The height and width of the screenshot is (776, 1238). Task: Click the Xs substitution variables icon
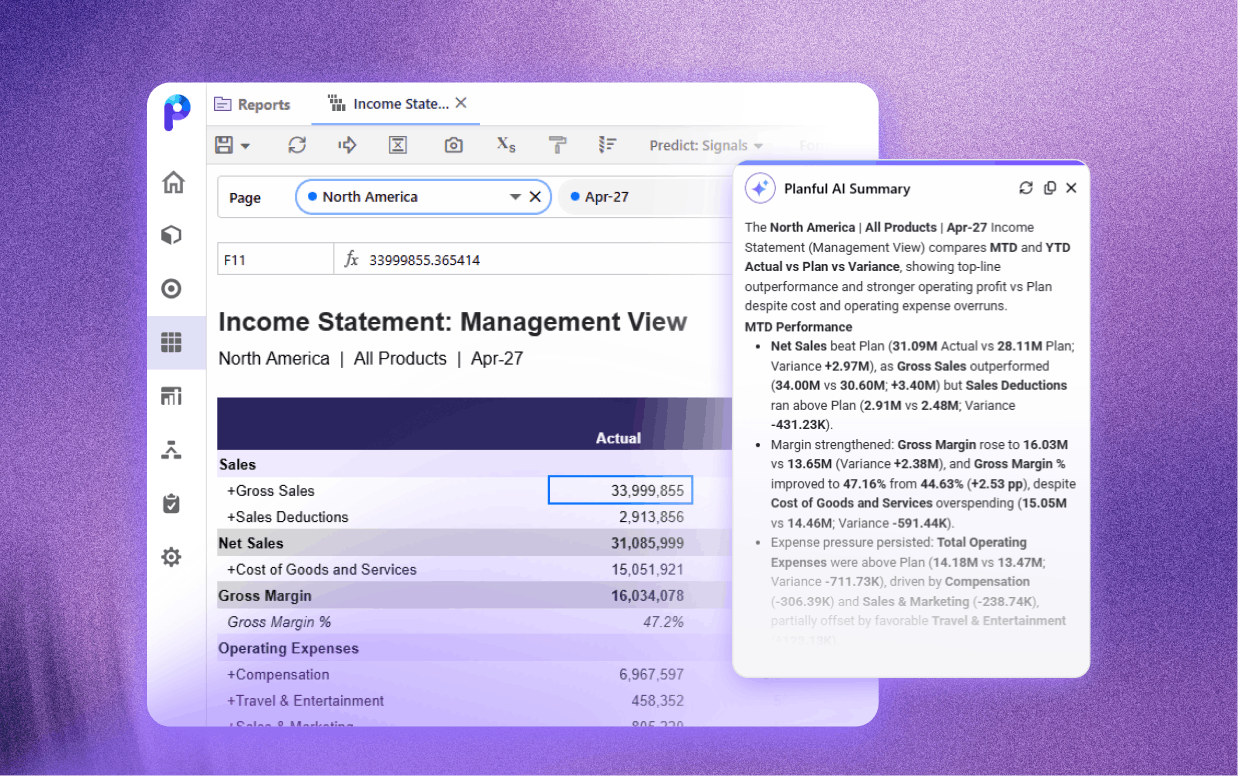point(506,145)
